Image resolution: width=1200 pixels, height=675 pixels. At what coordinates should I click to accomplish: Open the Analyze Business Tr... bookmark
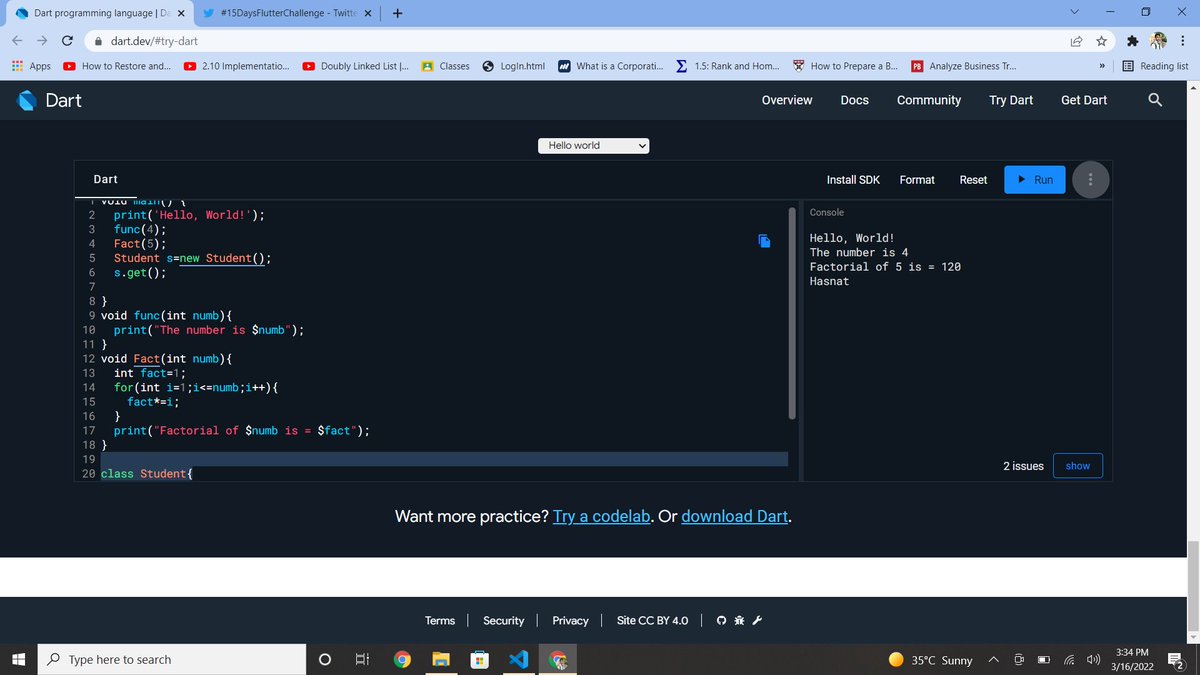click(966, 66)
